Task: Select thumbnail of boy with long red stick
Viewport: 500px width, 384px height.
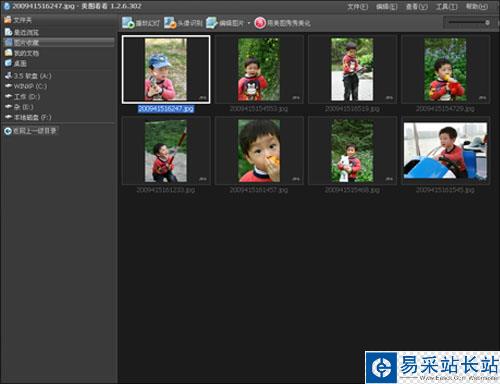Action: 166,151
